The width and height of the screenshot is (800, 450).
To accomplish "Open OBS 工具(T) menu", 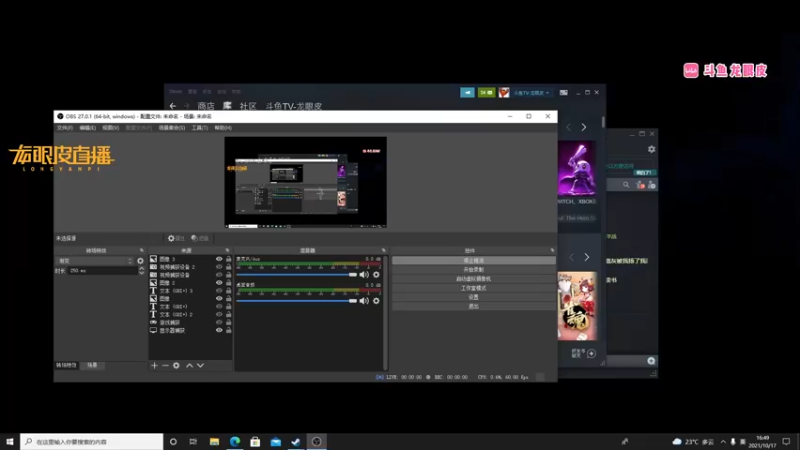I will (199, 128).
